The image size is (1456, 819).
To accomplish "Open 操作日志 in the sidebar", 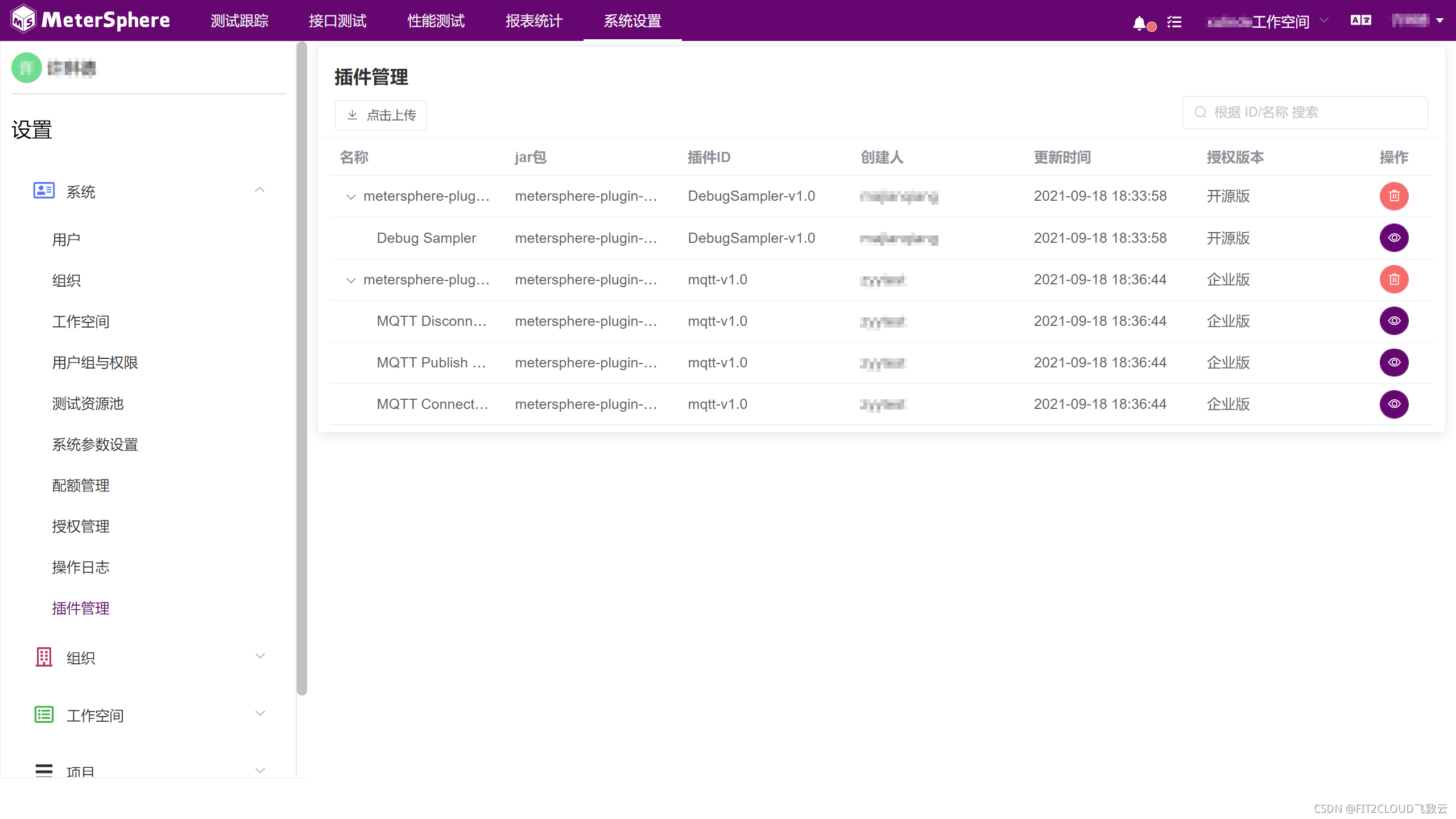I will pos(81,568).
